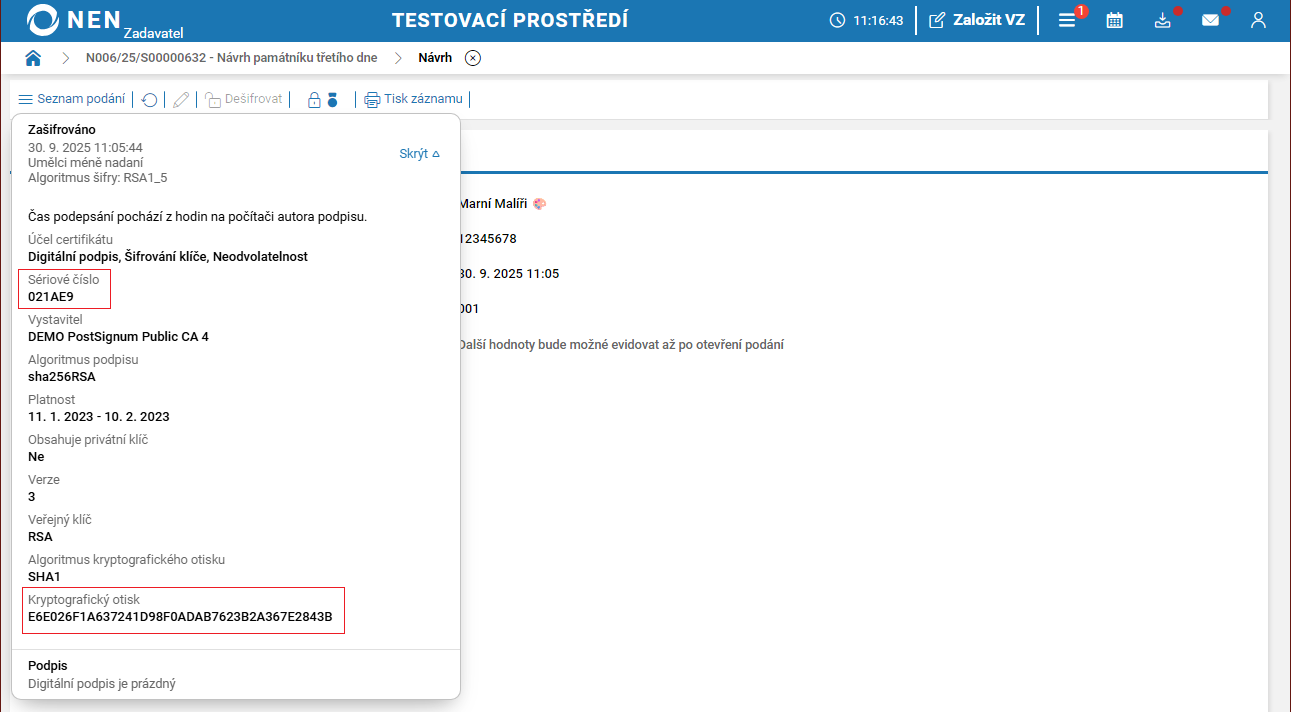Click Založit VZ button
Image resolution: width=1291 pixels, height=712 pixels.
(x=977, y=20)
